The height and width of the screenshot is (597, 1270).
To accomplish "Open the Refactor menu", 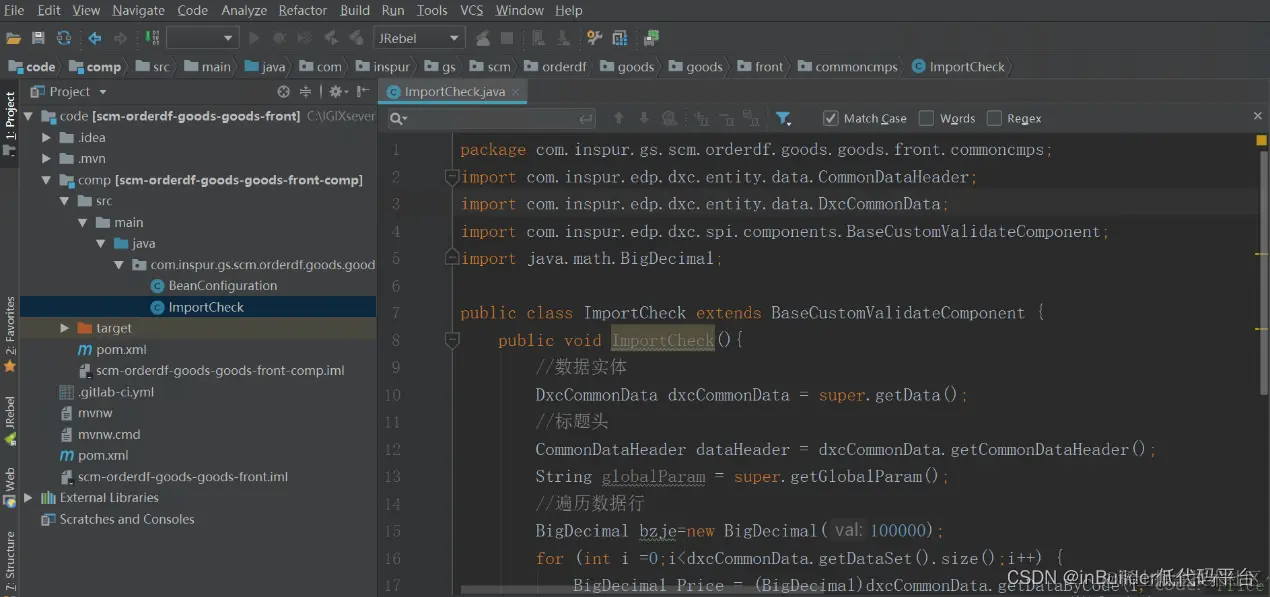I will pos(303,10).
